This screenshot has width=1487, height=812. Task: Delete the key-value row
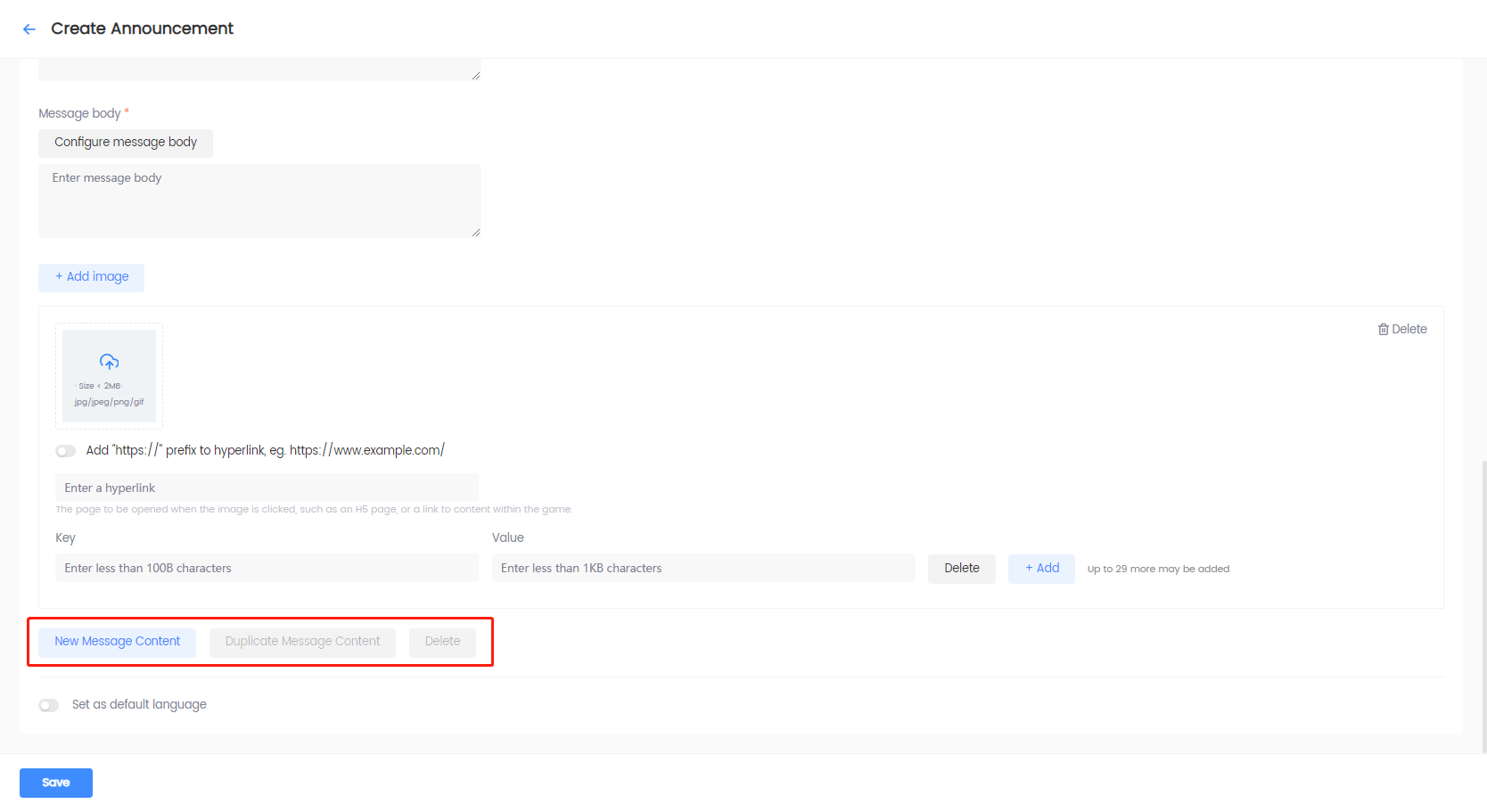[x=961, y=569]
